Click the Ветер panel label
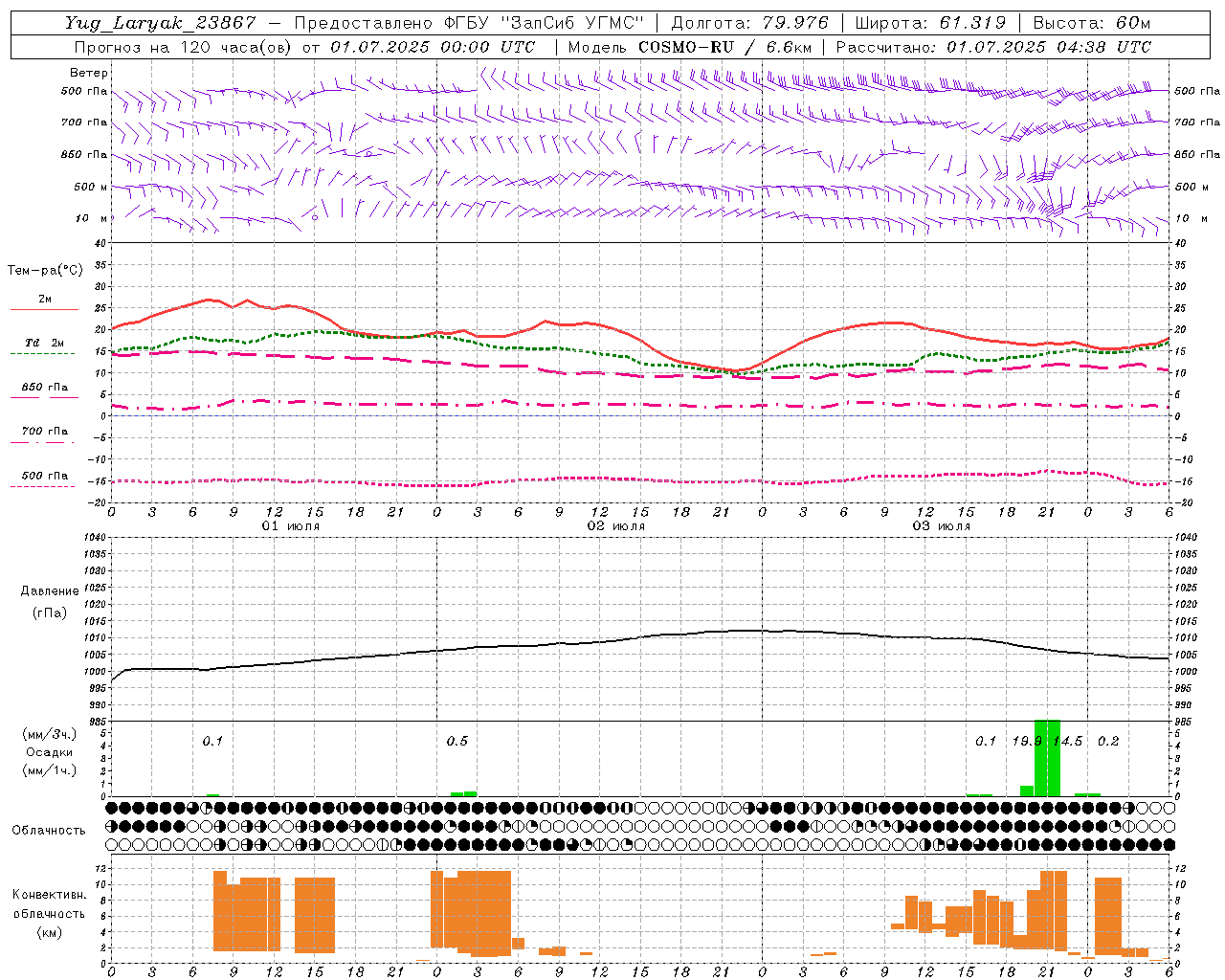 pos(89,73)
